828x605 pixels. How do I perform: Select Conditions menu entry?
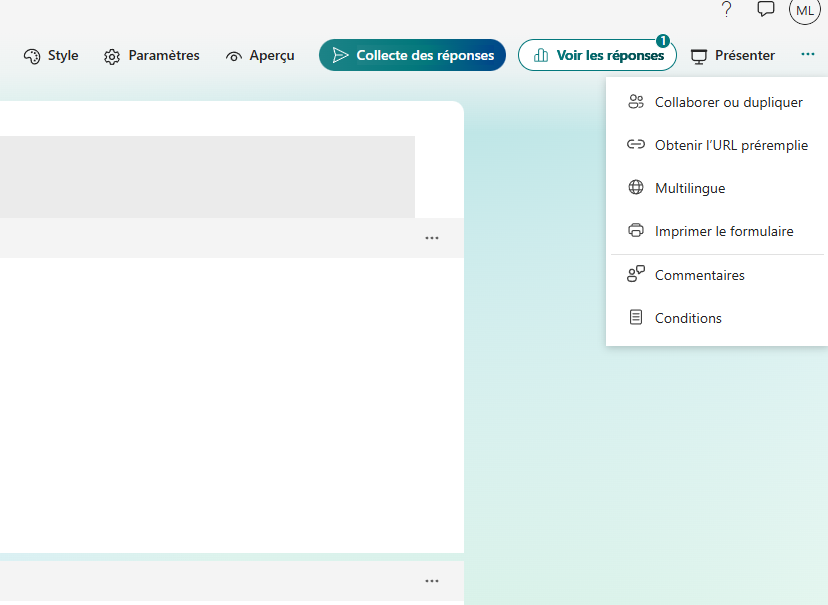688,318
